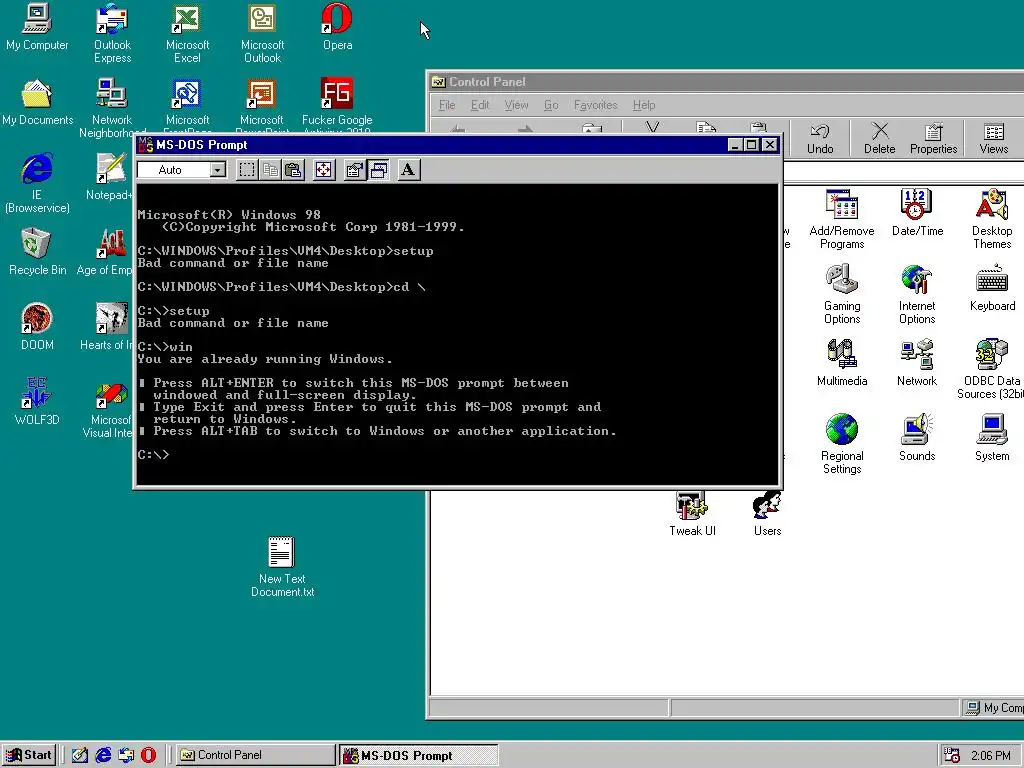This screenshot has height=768, width=1024.
Task: Open the Go menu in Control Panel
Action: pyautogui.click(x=551, y=105)
